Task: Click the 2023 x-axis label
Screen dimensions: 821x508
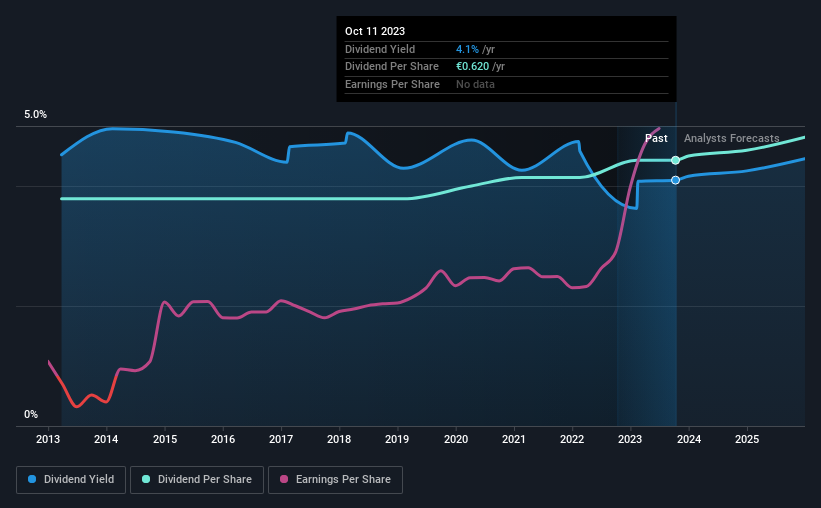Action: coord(630,439)
